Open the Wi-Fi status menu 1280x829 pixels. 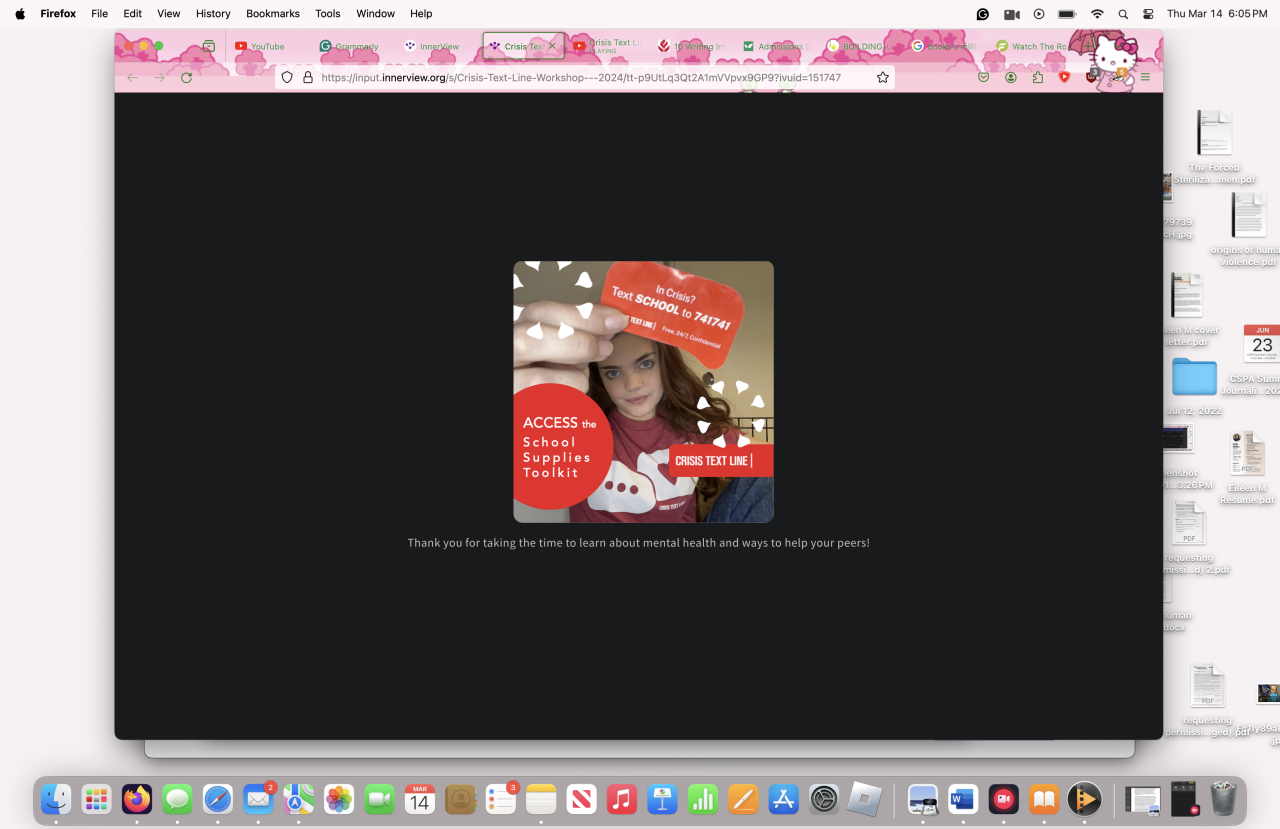(x=1097, y=14)
